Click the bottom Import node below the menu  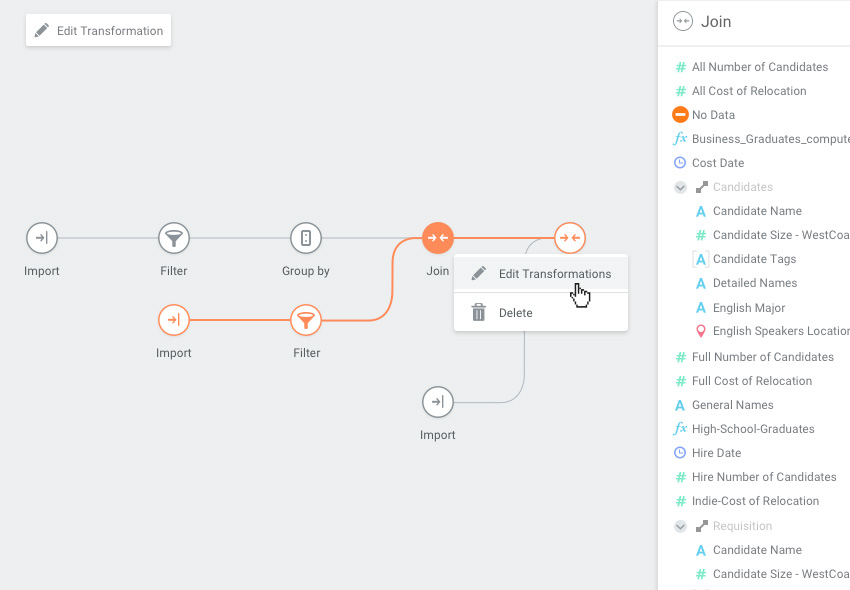tap(438, 402)
